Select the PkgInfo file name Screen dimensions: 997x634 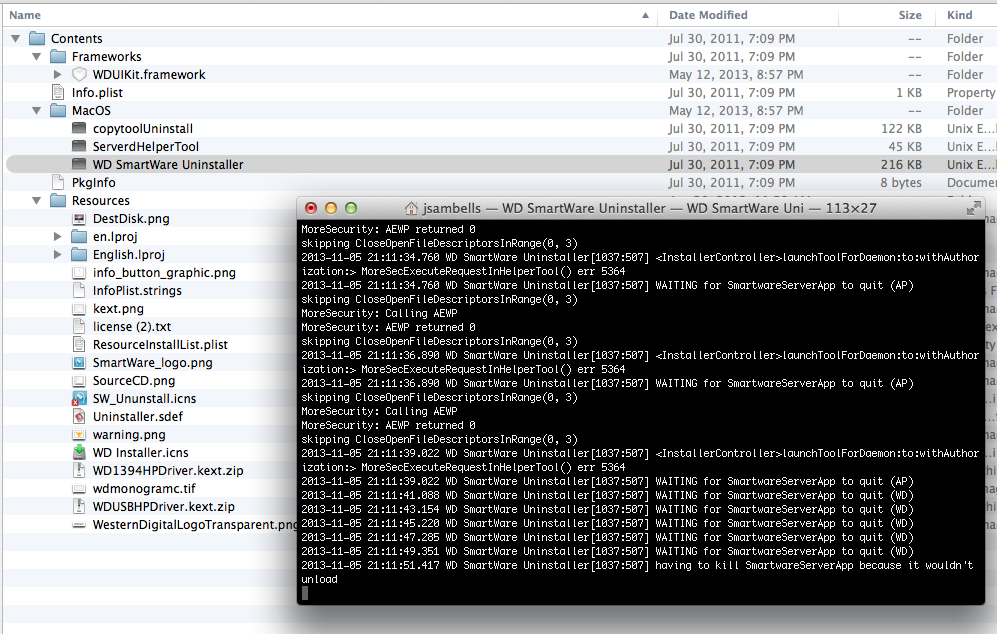tap(93, 183)
